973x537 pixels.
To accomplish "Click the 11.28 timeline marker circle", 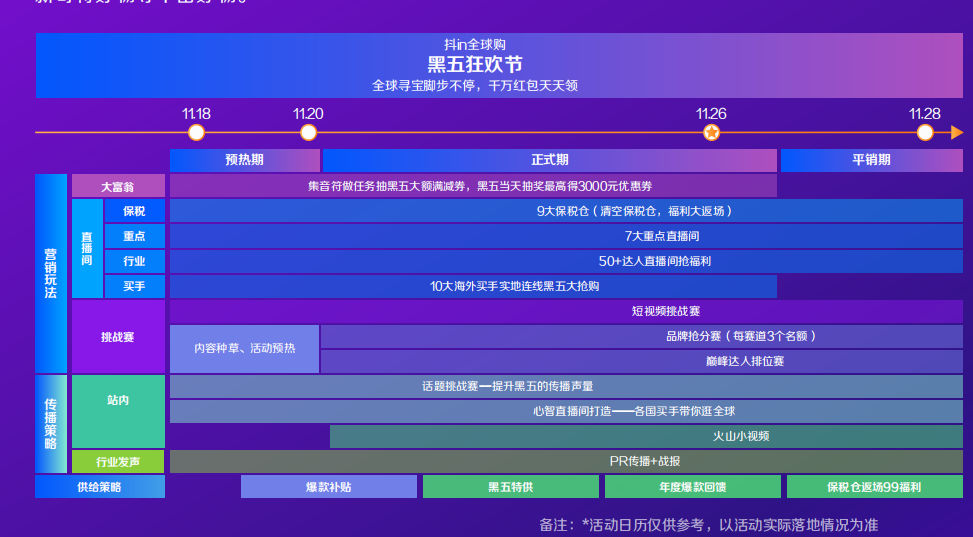I will pos(925,133).
